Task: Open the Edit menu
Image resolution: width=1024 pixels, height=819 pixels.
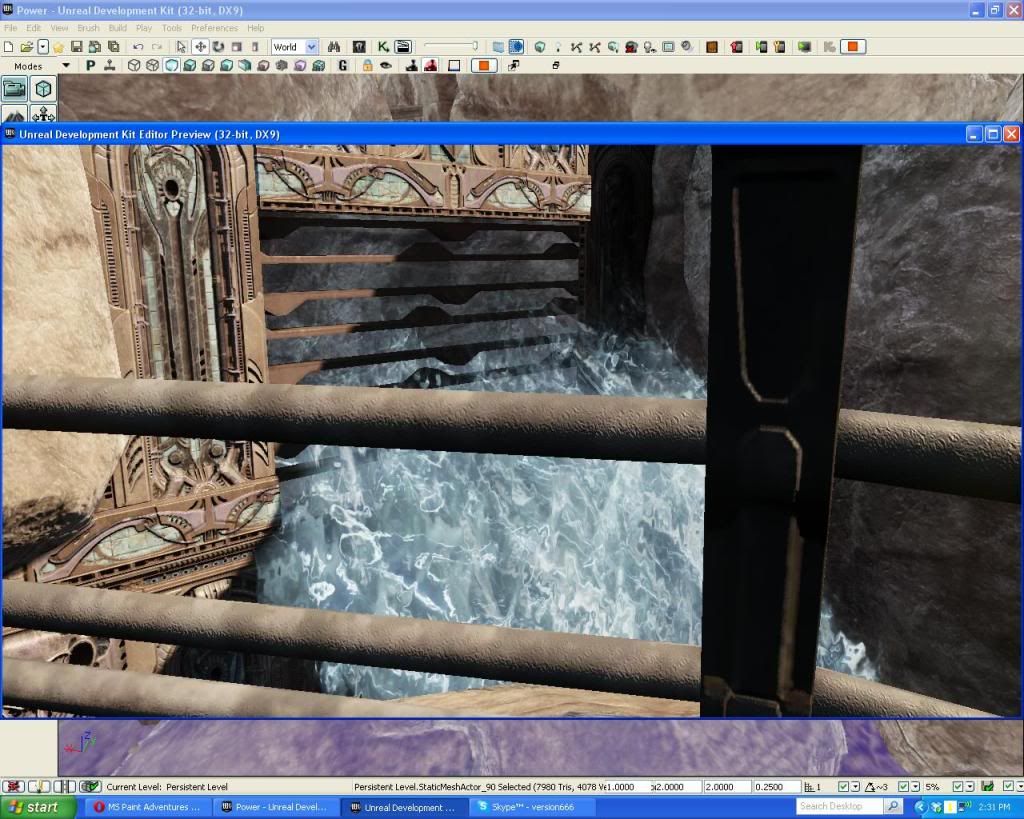Action: [x=33, y=28]
